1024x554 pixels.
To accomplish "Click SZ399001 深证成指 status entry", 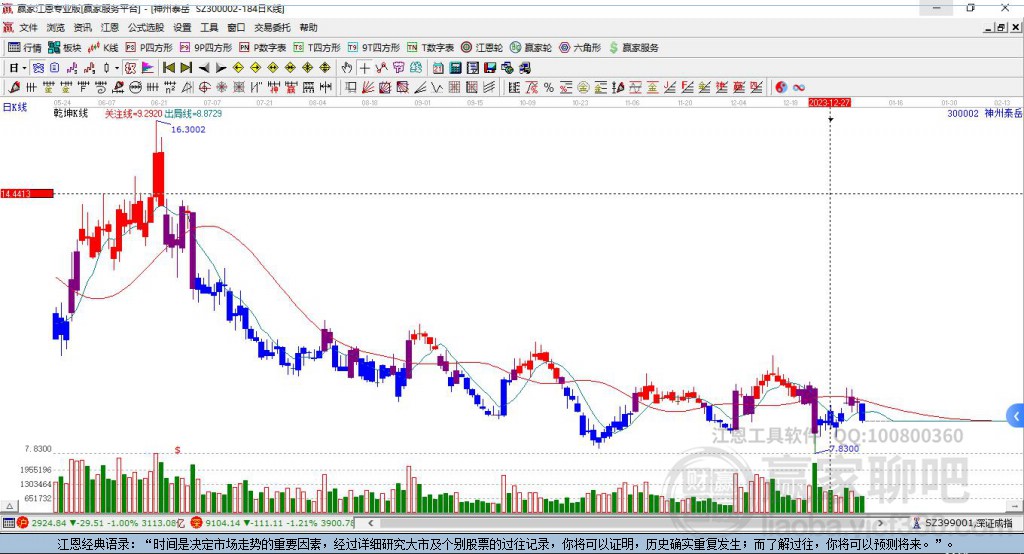I will coord(962,523).
